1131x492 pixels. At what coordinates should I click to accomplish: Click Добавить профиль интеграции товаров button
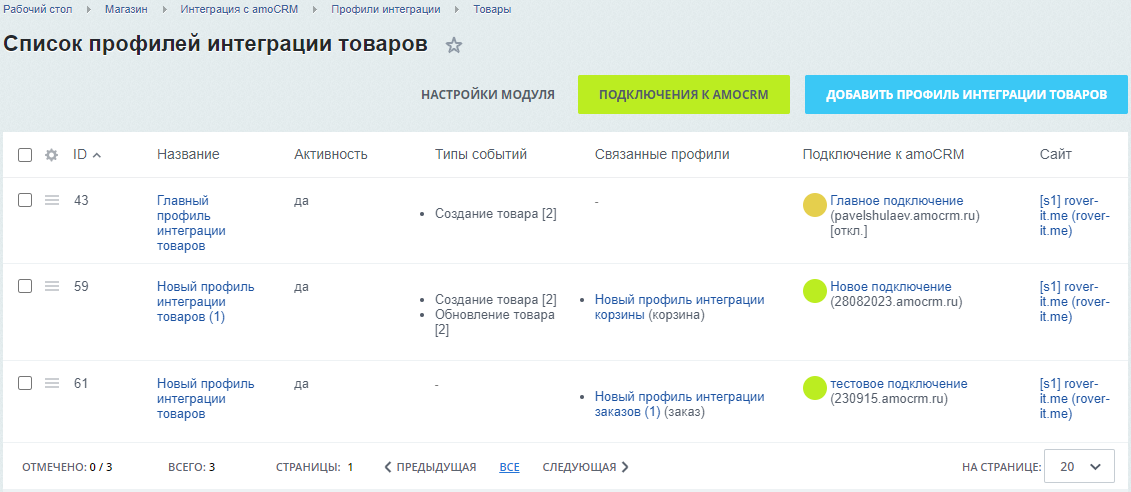click(x=966, y=95)
